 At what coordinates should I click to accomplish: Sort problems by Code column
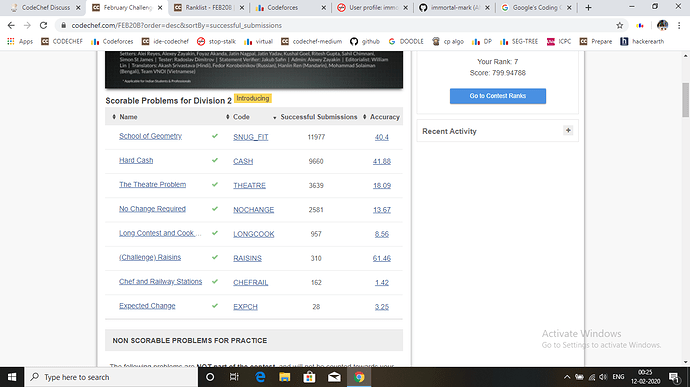click(238, 117)
